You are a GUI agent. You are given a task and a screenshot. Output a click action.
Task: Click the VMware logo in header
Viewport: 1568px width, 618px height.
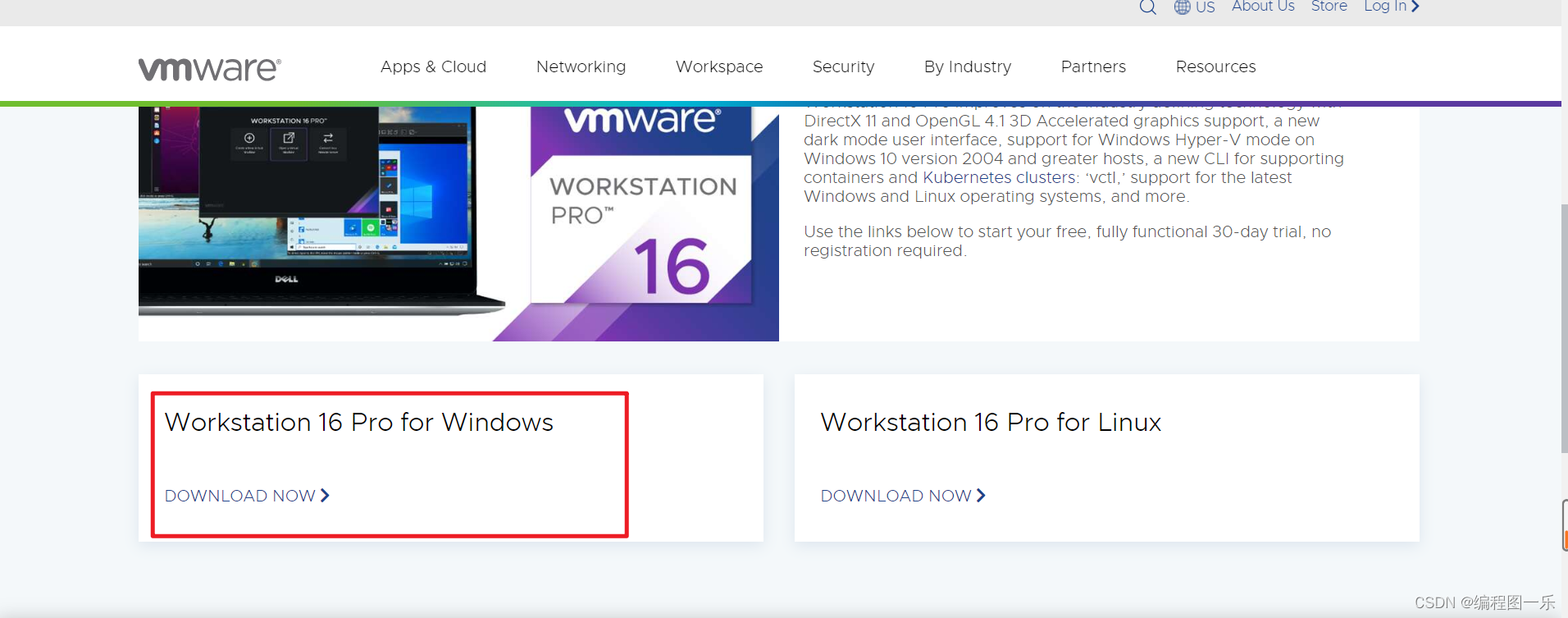click(x=210, y=69)
